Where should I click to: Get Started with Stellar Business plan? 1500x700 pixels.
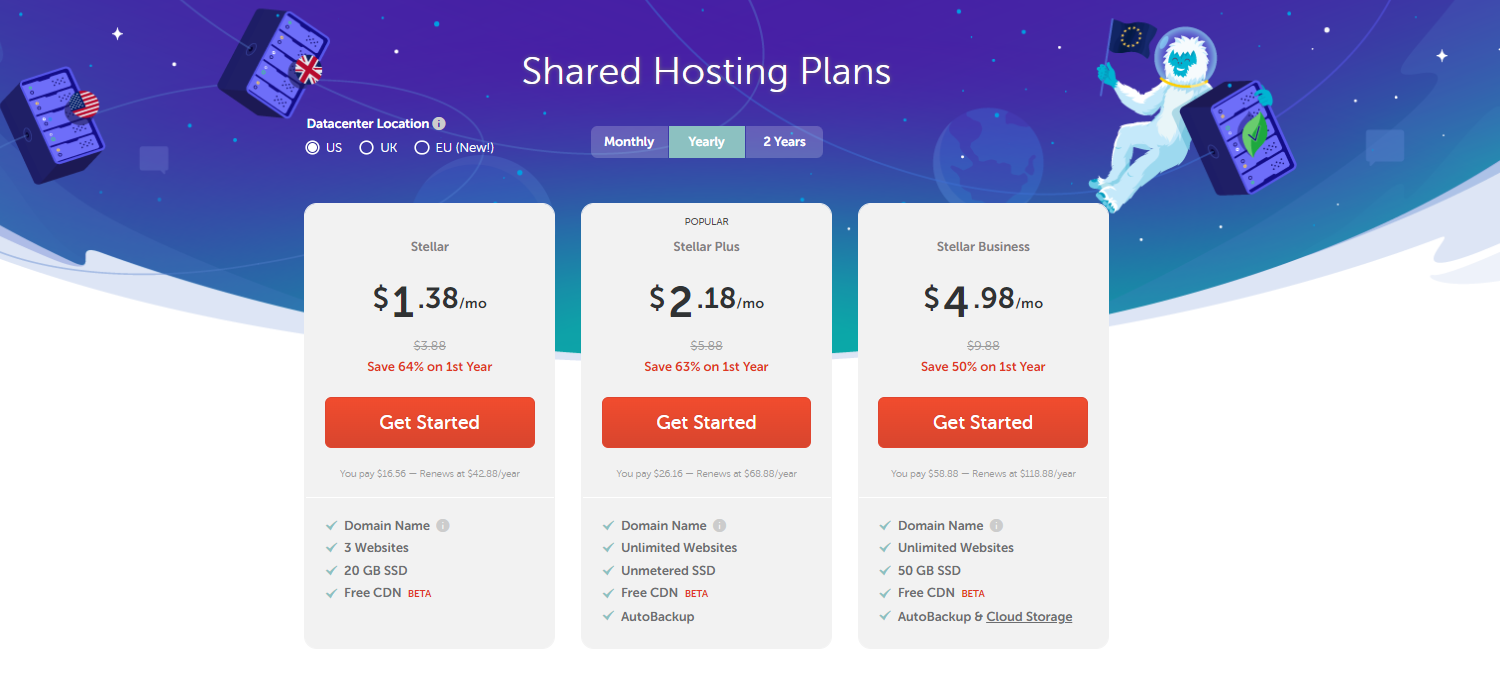[983, 422]
